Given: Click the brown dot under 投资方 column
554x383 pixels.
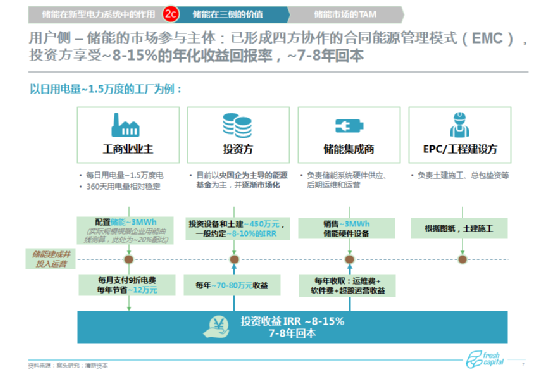Looking at the screenshot, I should point(234,259).
